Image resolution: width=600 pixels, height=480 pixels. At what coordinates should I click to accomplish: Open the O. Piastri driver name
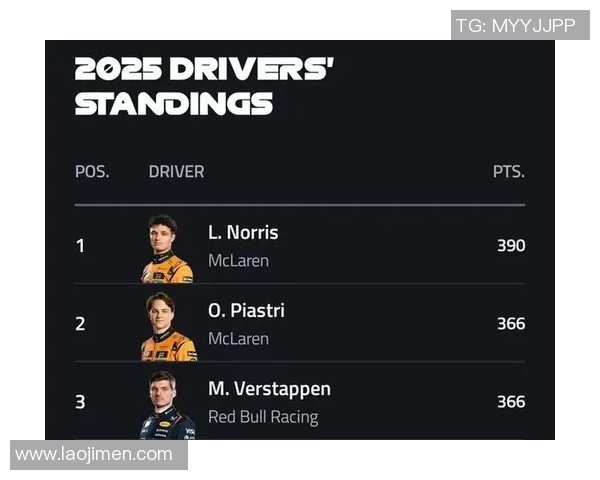pos(246,310)
